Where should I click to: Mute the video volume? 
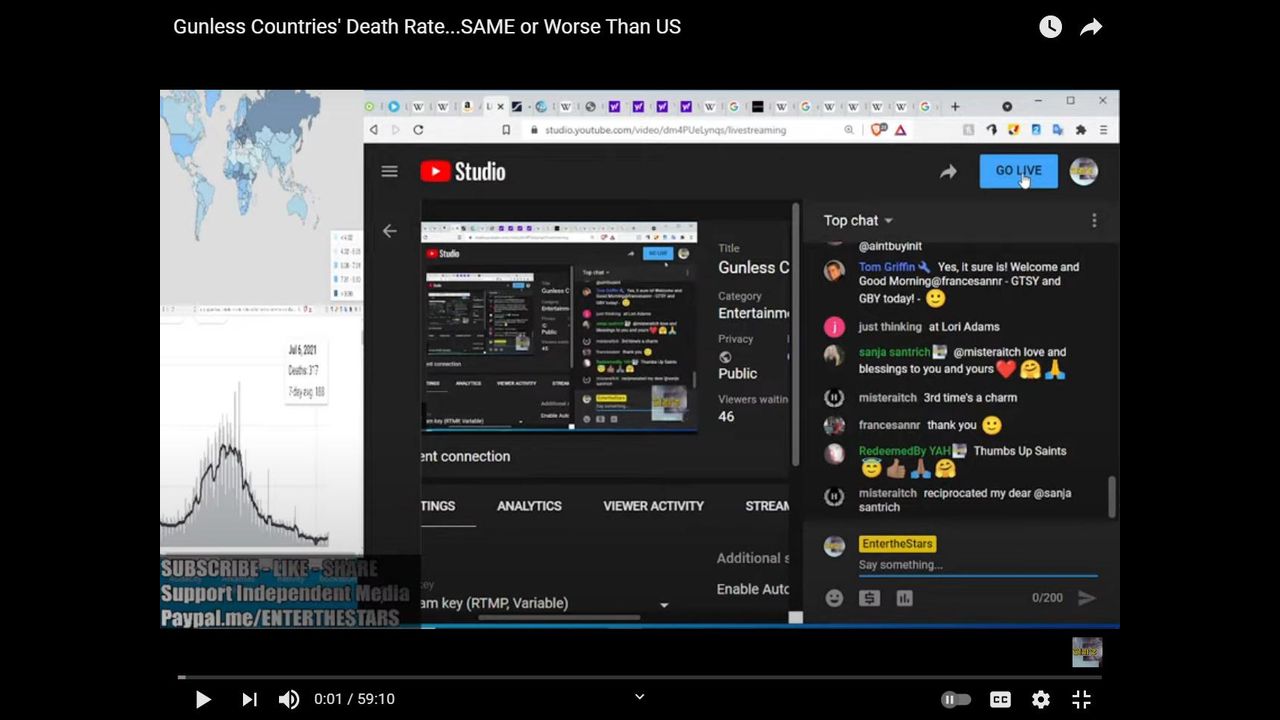pos(288,699)
